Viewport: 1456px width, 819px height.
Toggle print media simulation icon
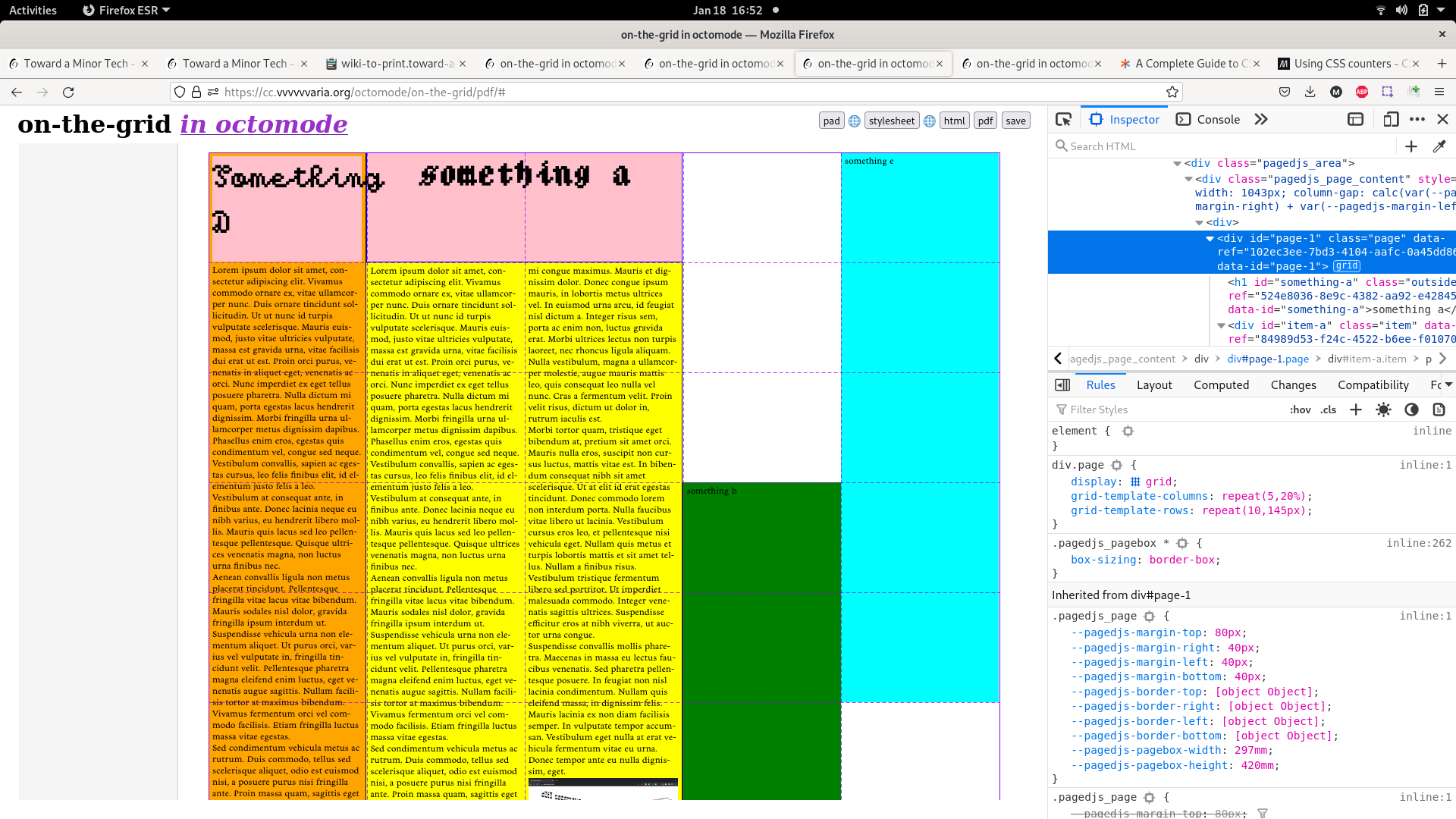1439,409
